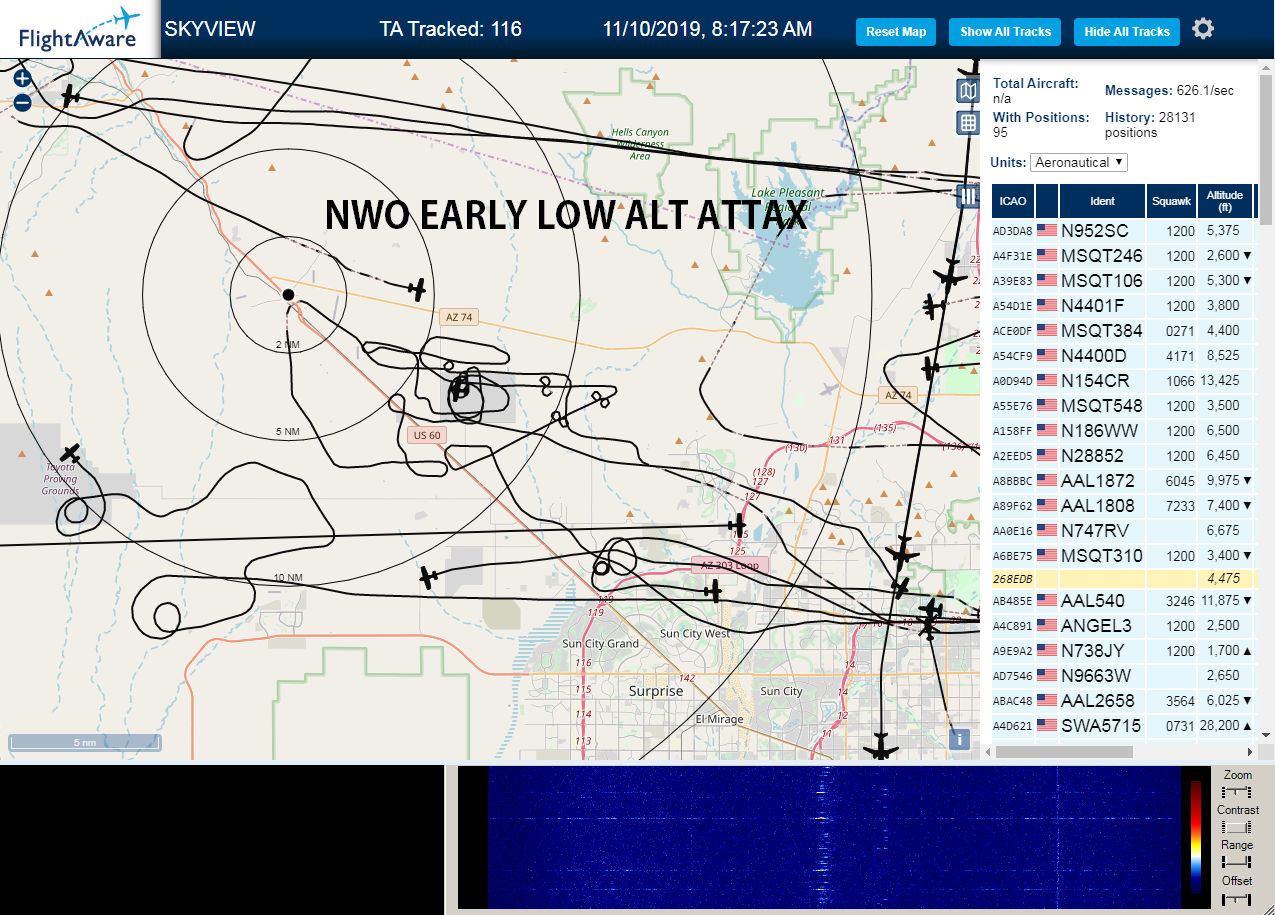Click the waterfall color scale bar
Image resolution: width=1275 pixels, height=915 pixels.
1196,836
